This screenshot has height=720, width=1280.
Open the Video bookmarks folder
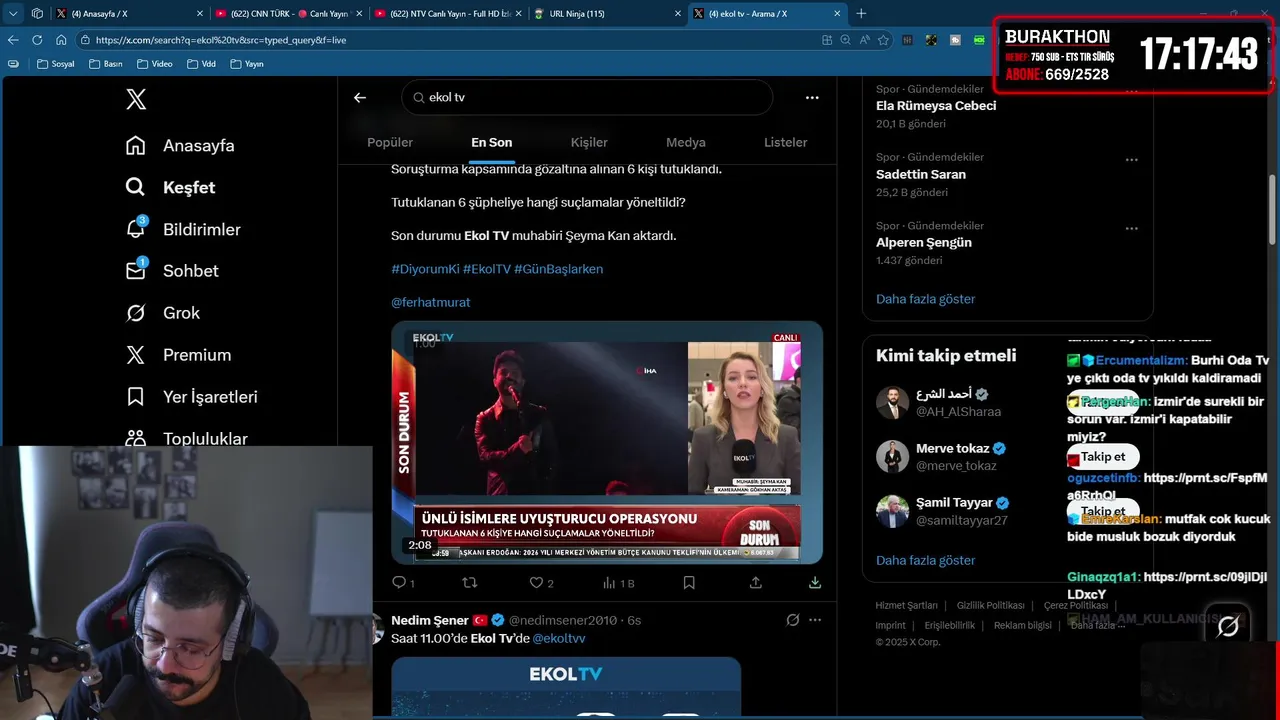[154, 63]
